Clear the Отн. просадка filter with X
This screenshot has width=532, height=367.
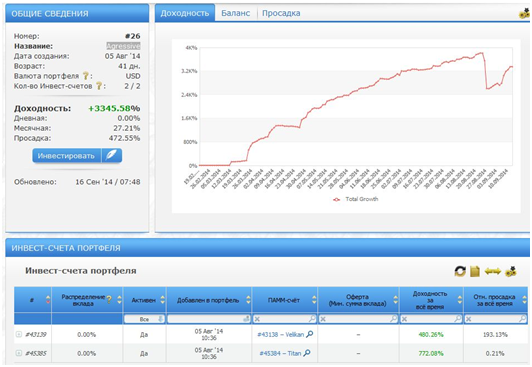click(x=469, y=319)
